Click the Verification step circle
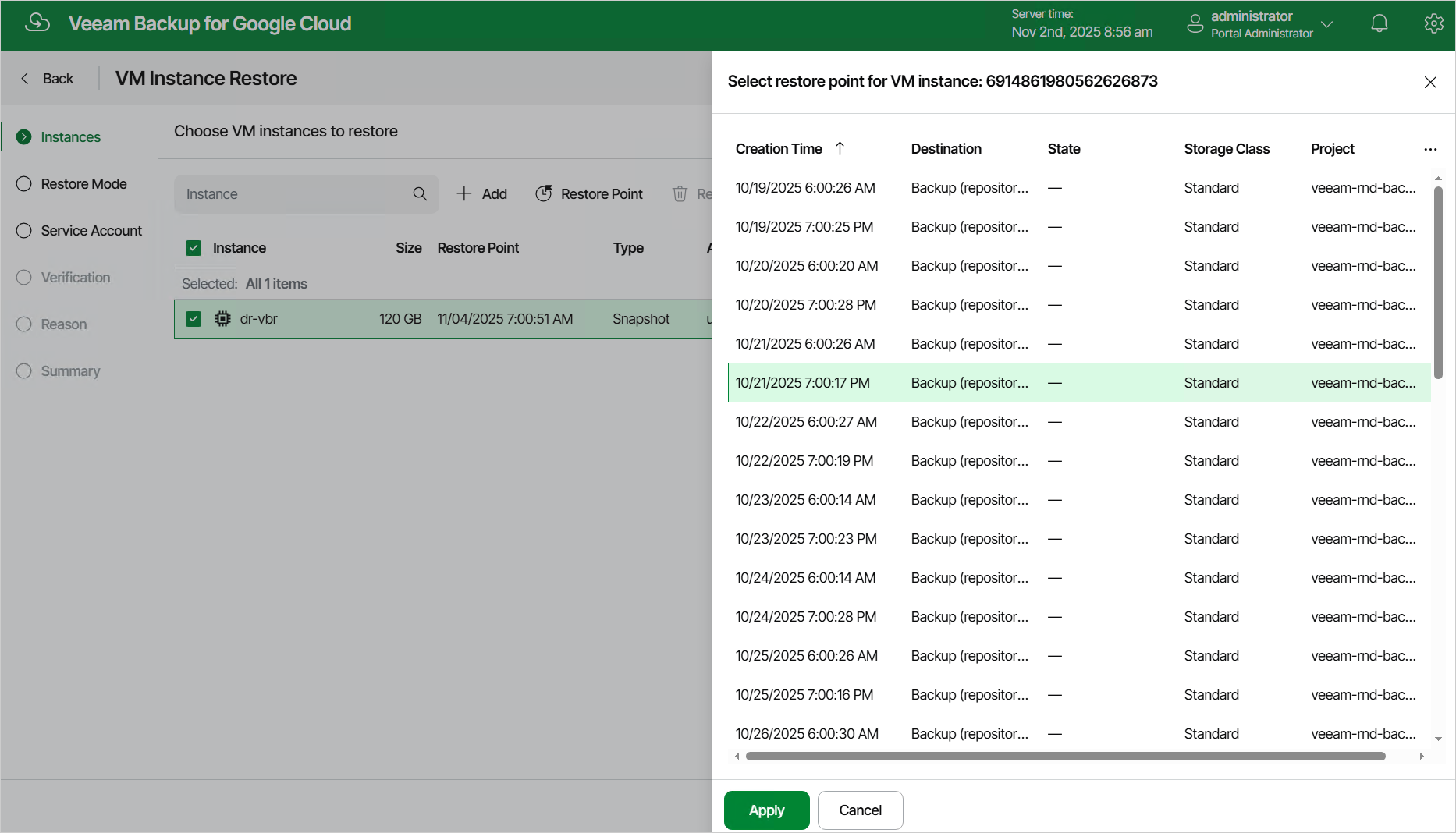Screen dimensions: 1456x833 pos(24,278)
